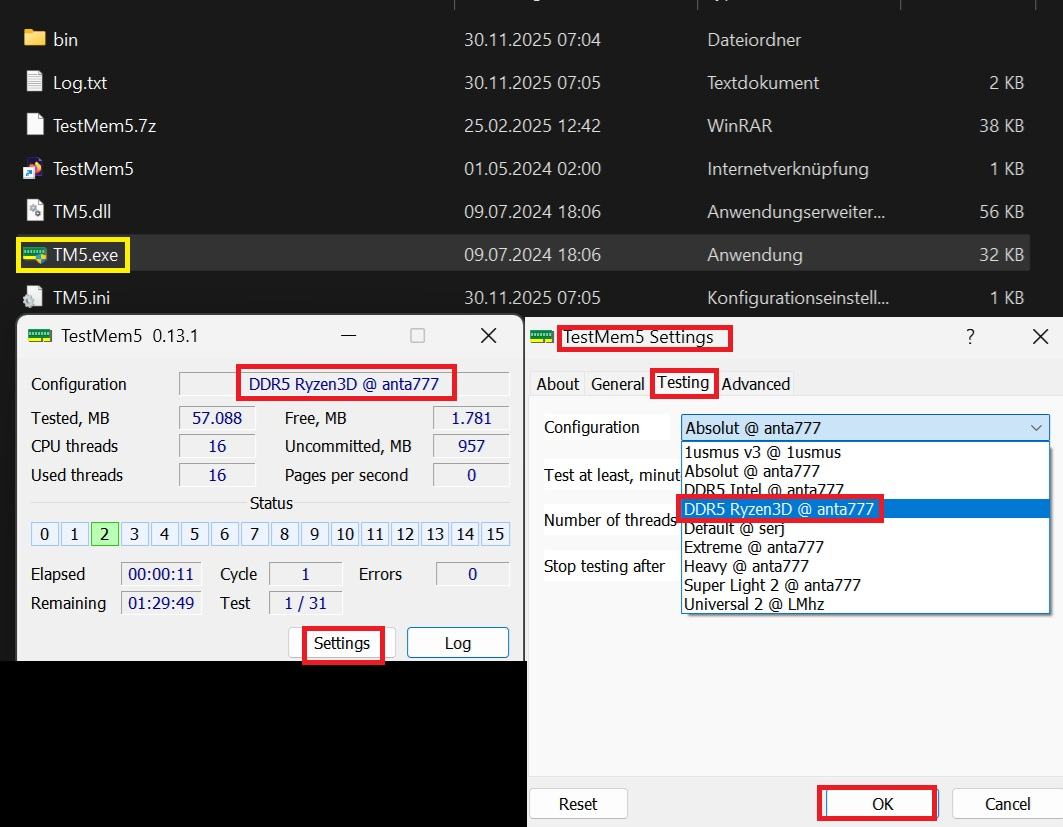The height and width of the screenshot is (827, 1063).
Task: Select the Log.txt document icon
Action: (x=34, y=81)
